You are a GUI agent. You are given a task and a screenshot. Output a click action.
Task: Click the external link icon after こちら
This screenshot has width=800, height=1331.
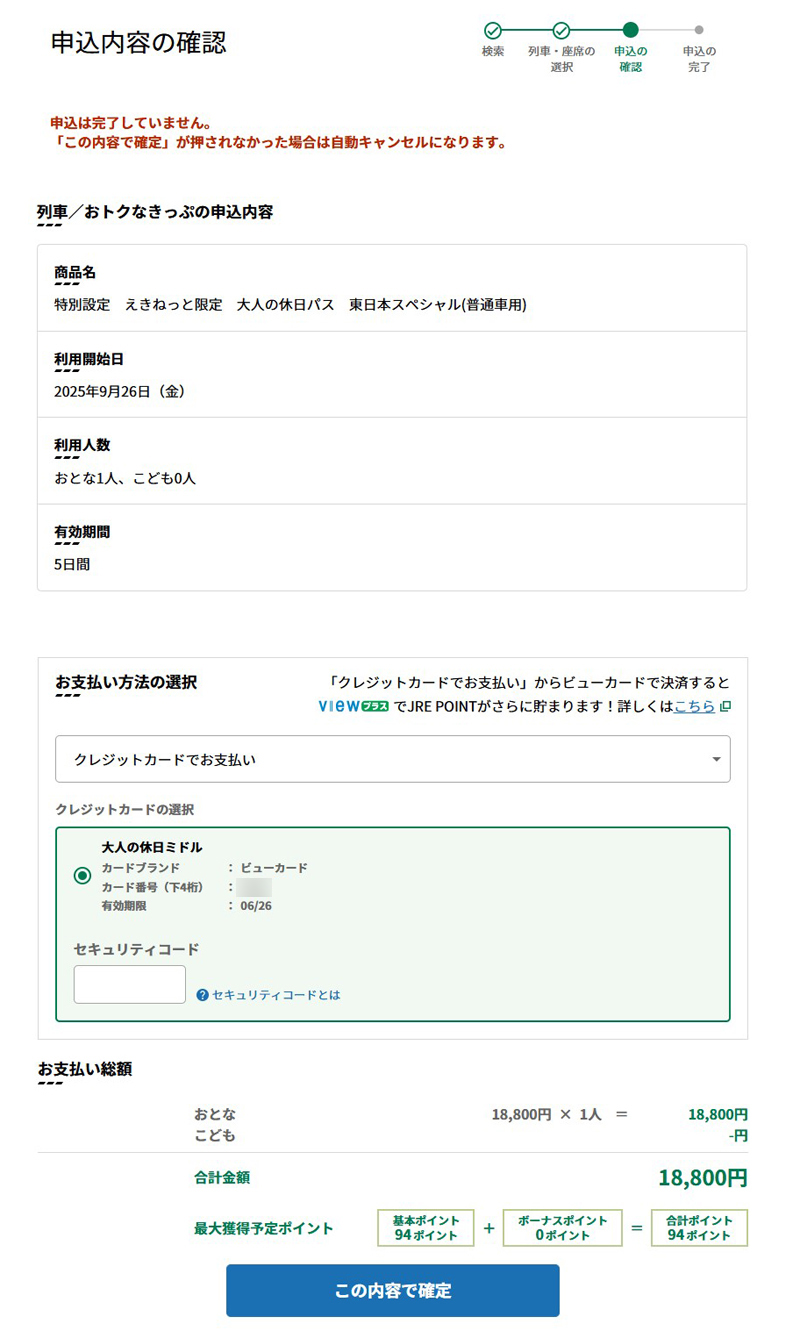pos(725,706)
